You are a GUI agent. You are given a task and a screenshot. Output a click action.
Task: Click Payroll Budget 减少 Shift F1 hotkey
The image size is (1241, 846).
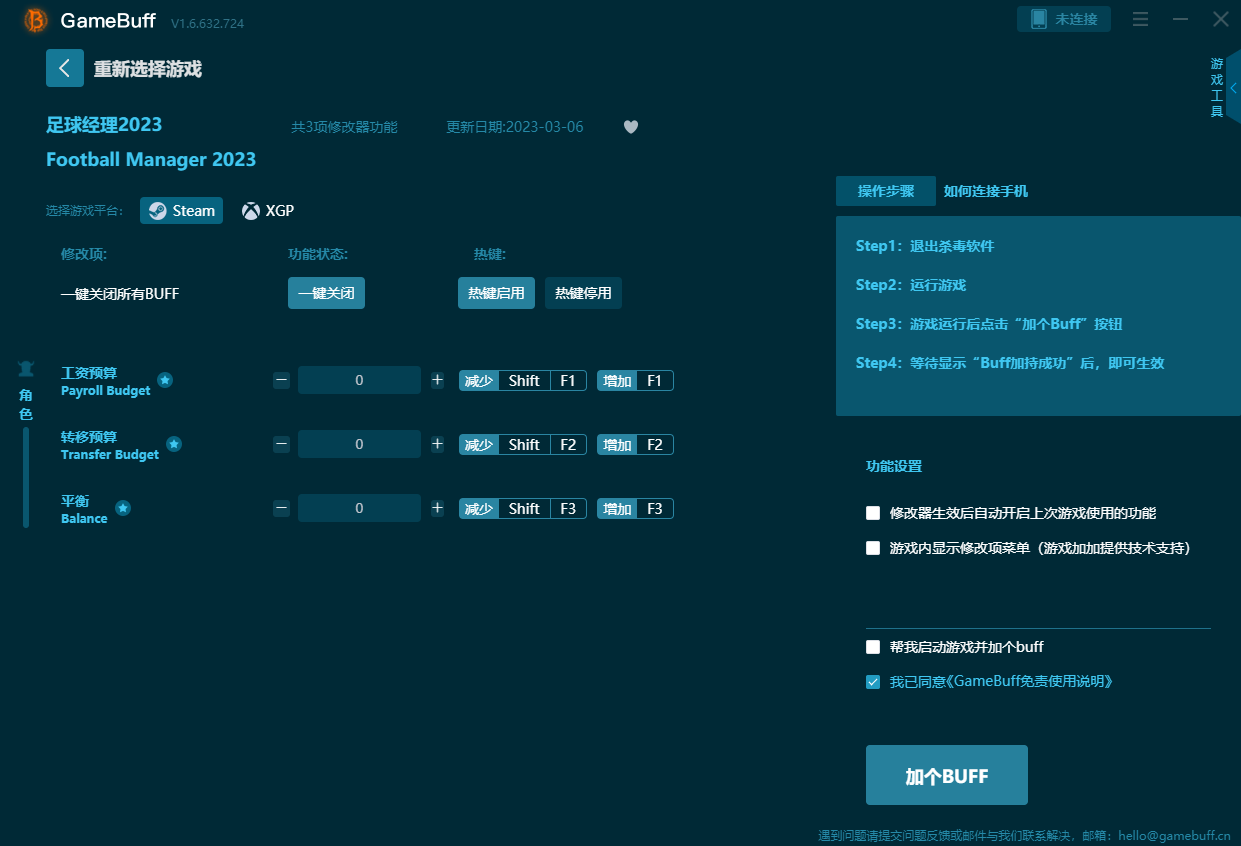pyautogui.click(x=523, y=380)
